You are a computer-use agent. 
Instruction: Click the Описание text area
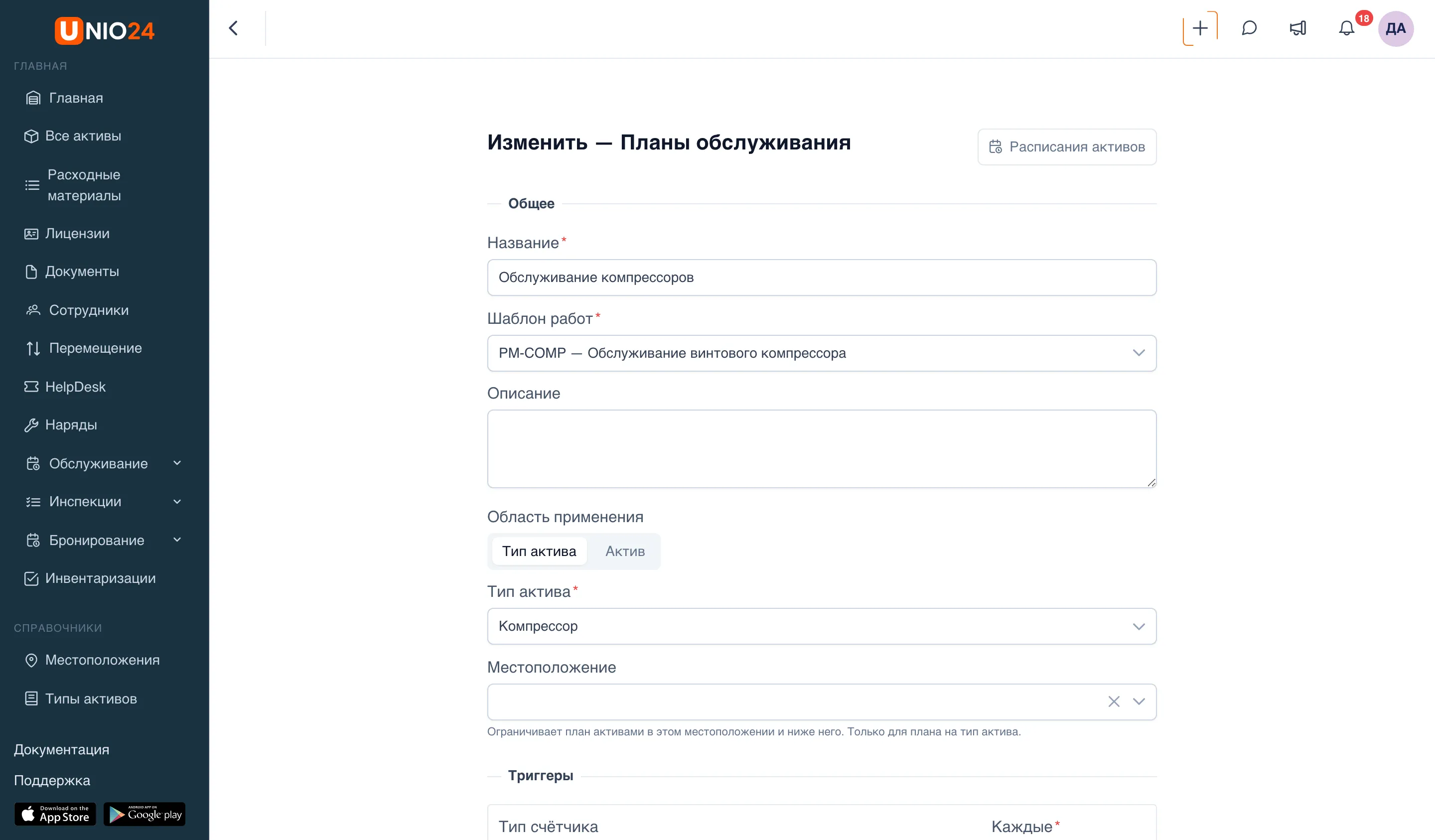tap(822, 449)
